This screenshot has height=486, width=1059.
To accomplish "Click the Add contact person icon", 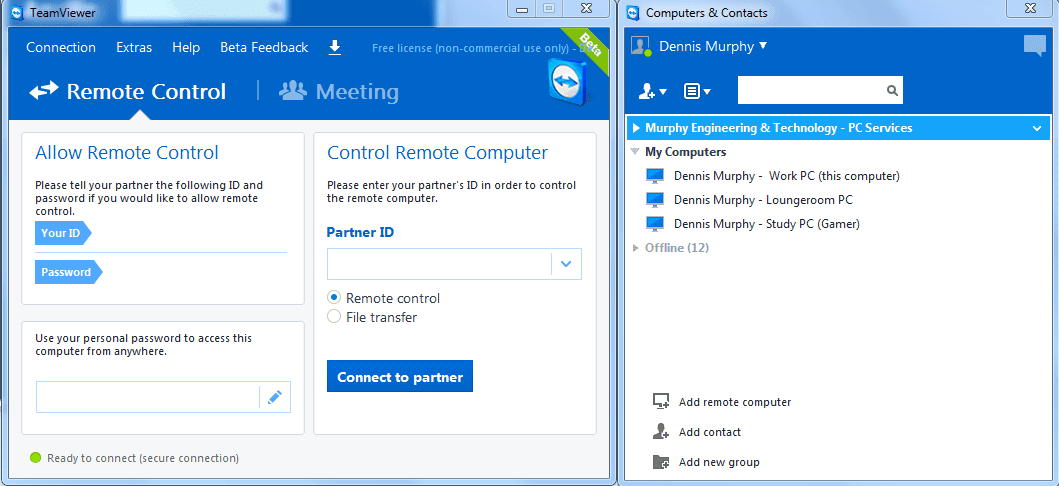I will pos(661,431).
